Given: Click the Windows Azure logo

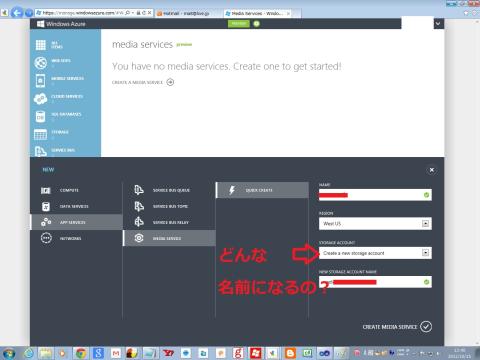Looking at the screenshot, I should tap(61, 24).
